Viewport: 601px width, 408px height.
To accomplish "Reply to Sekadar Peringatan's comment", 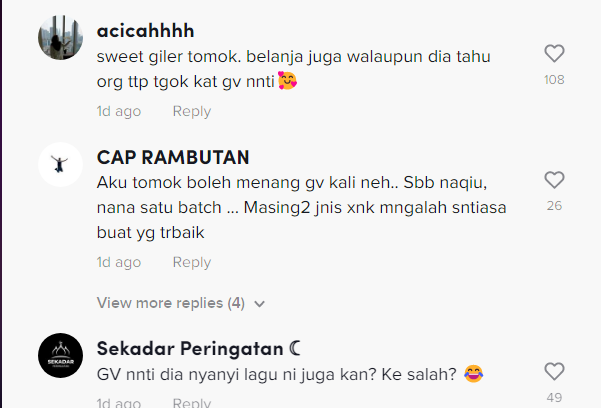I will pyautogui.click(x=192, y=402).
